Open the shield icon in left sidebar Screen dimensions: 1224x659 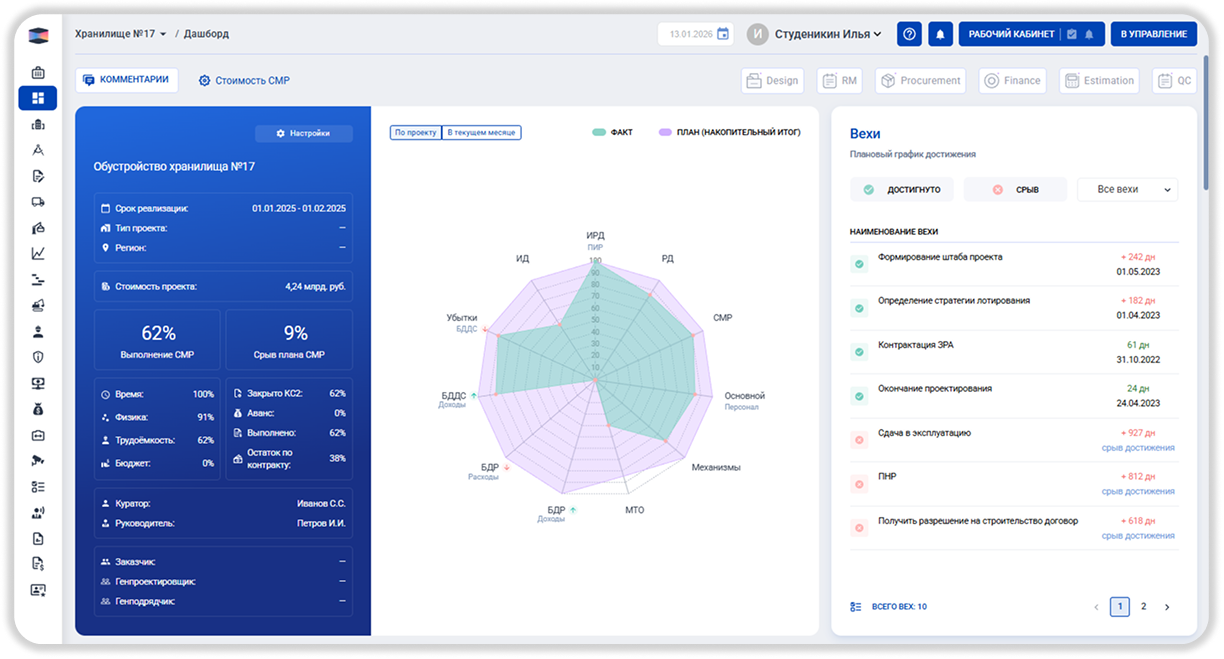pyautogui.click(x=38, y=357)
